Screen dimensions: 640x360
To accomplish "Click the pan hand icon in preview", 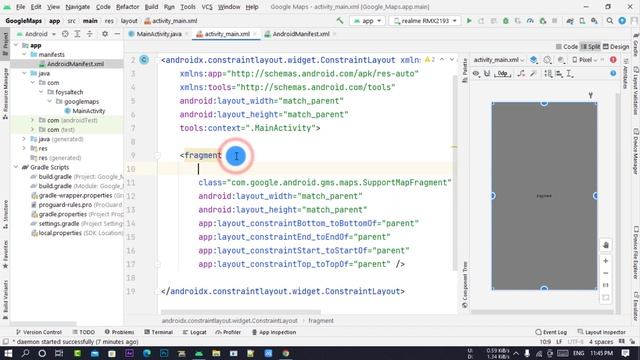I will (606, 245).
